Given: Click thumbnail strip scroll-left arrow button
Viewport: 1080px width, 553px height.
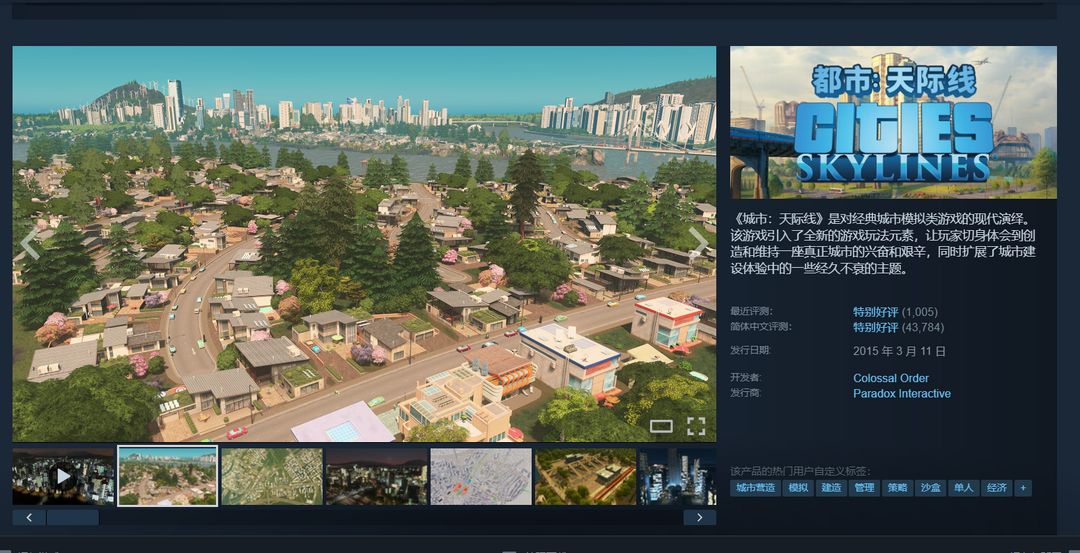Looking at the screenshot, I should click(29, 517).
